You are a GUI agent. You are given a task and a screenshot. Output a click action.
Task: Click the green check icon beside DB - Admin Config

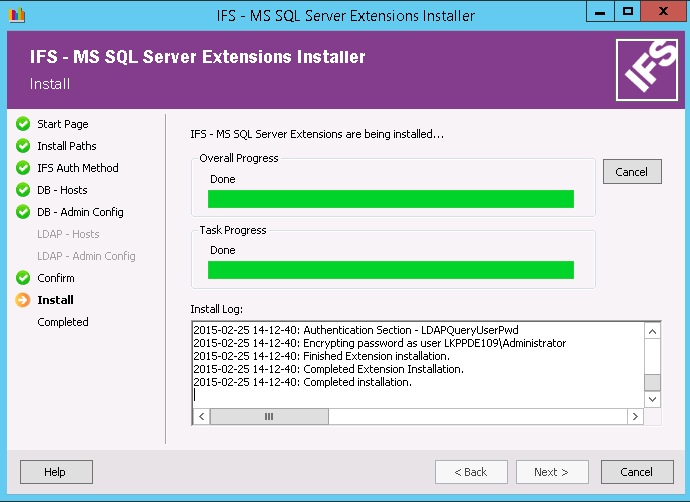[x=23, y=212]
